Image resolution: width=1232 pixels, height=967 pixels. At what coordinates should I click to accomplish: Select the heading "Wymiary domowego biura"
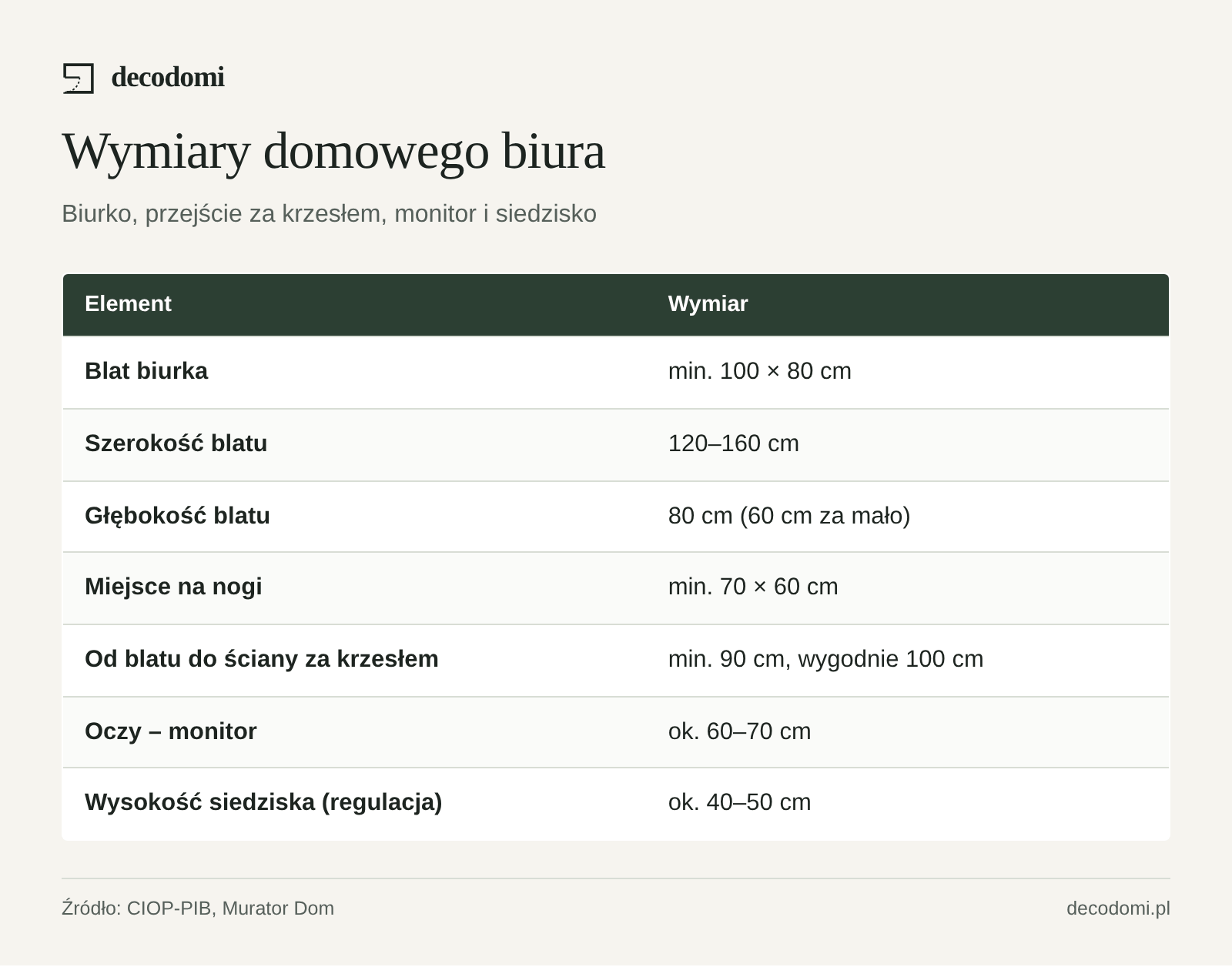[x=333, y=151]
